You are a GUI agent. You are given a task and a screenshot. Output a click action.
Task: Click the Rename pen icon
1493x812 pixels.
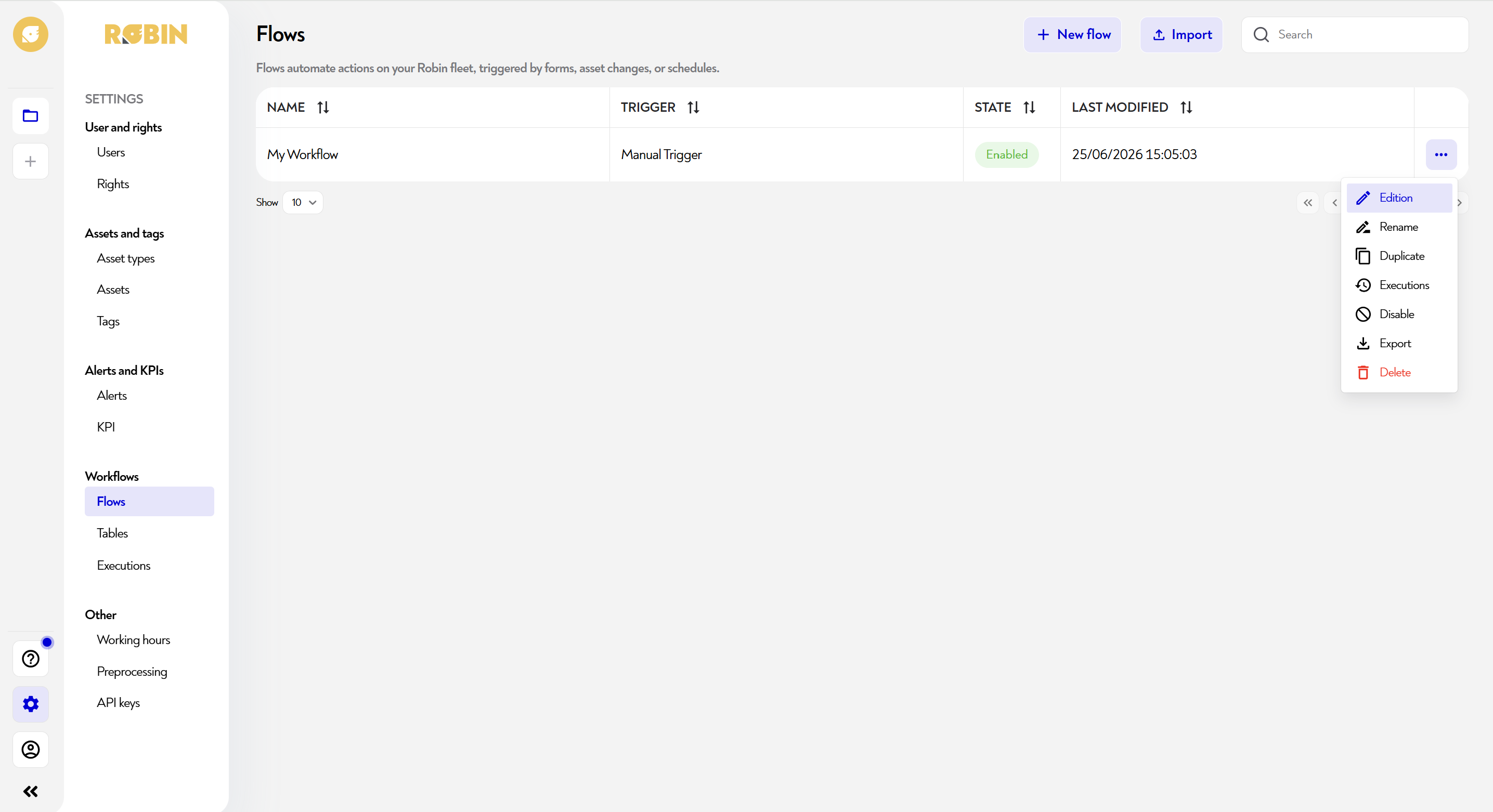coord(1363,227)
